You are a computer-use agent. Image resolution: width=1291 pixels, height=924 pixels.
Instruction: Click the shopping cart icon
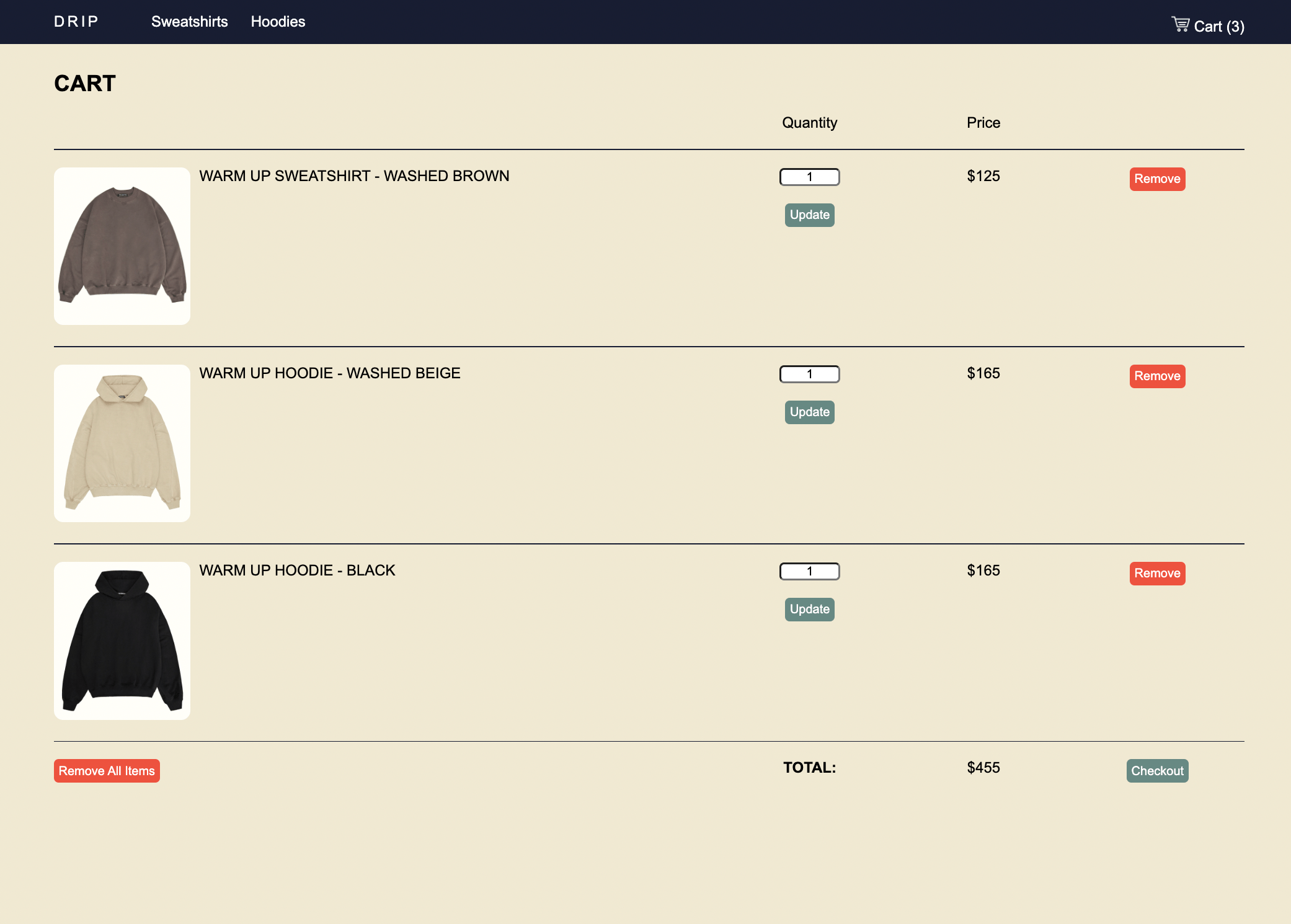click(1180, 24)
